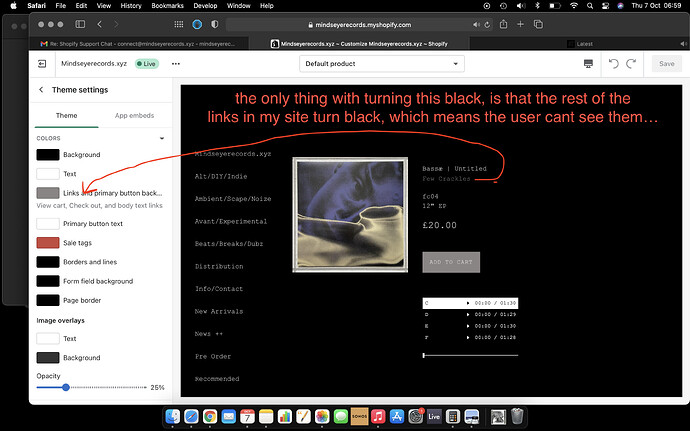
Task: Change the Primary button text swatch
Action: [x=48, y=224]
